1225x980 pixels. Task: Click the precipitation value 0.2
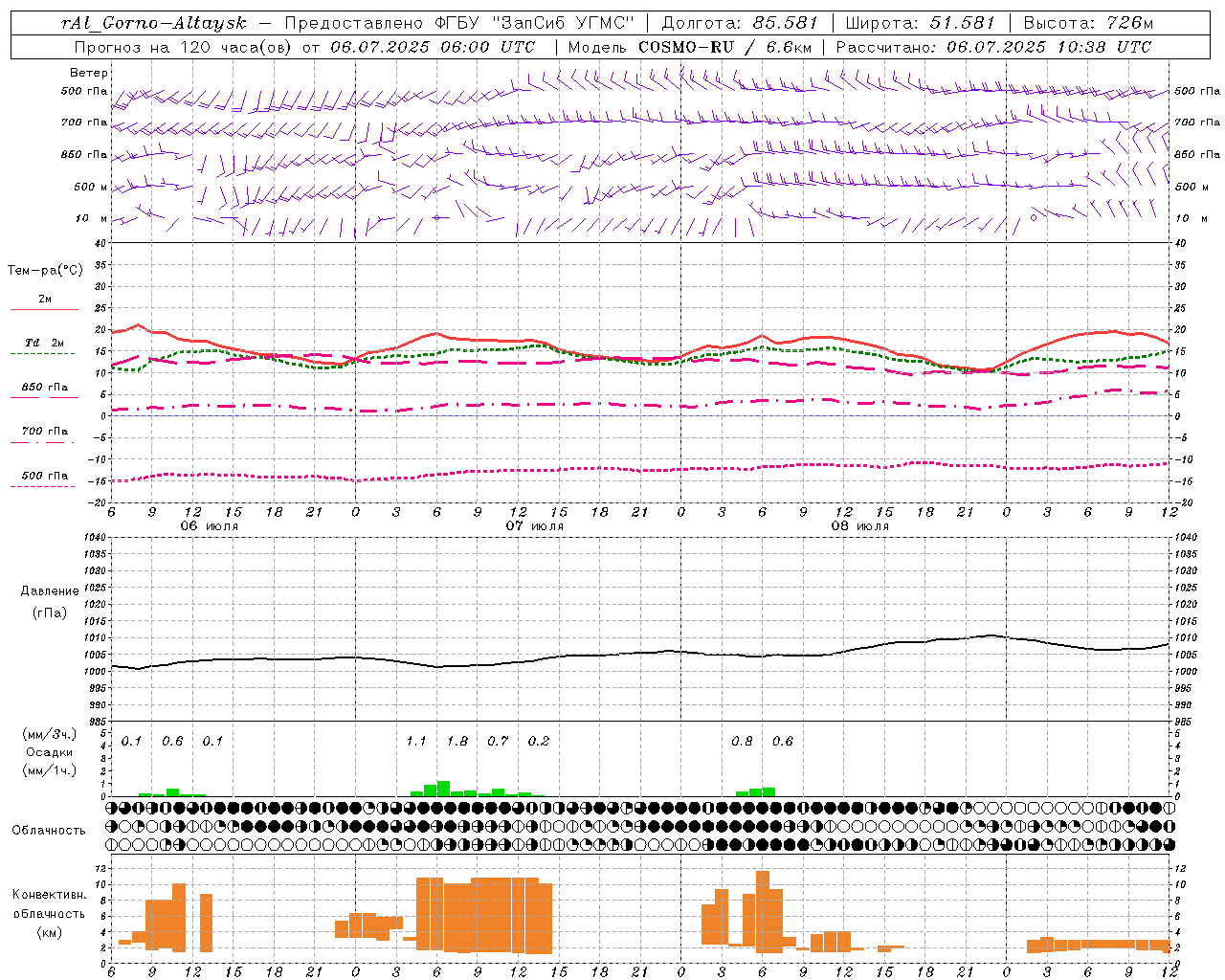click(x=539, y=742)
